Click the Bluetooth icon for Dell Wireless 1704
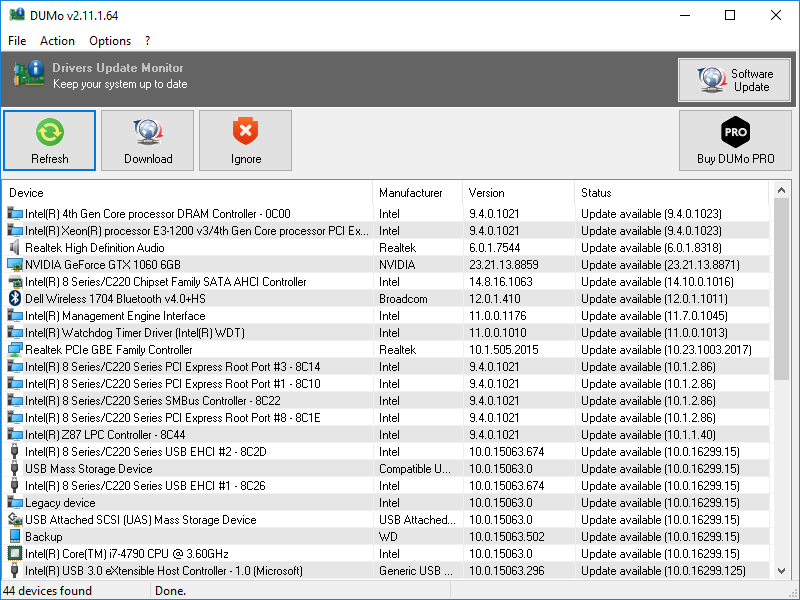Viewport: 800px width, 600px height. coord(15,298)
